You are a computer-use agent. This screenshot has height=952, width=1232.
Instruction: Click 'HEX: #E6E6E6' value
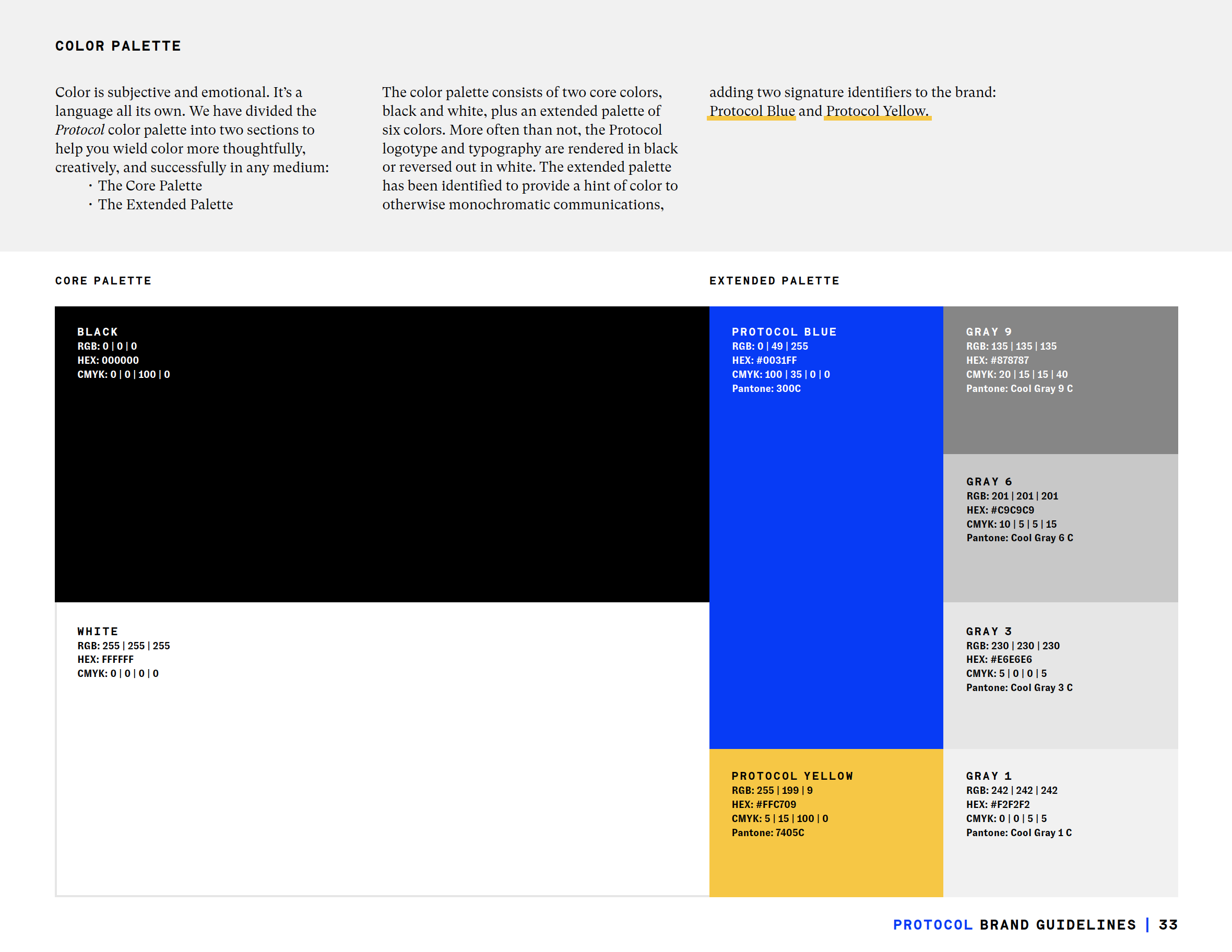pos(999,659)
